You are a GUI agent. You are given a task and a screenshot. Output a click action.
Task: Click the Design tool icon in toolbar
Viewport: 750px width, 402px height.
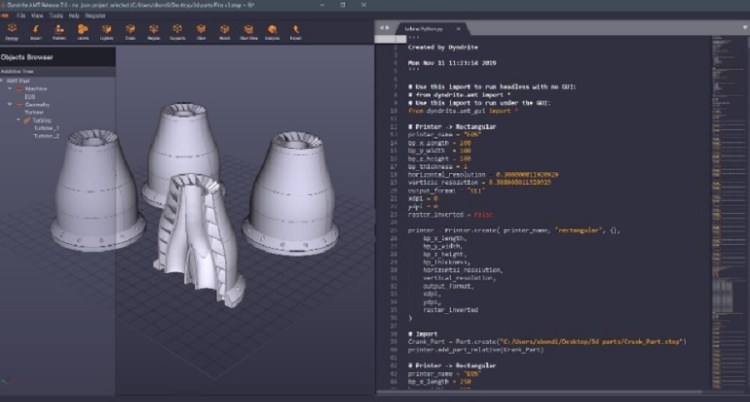pos(11,32)
